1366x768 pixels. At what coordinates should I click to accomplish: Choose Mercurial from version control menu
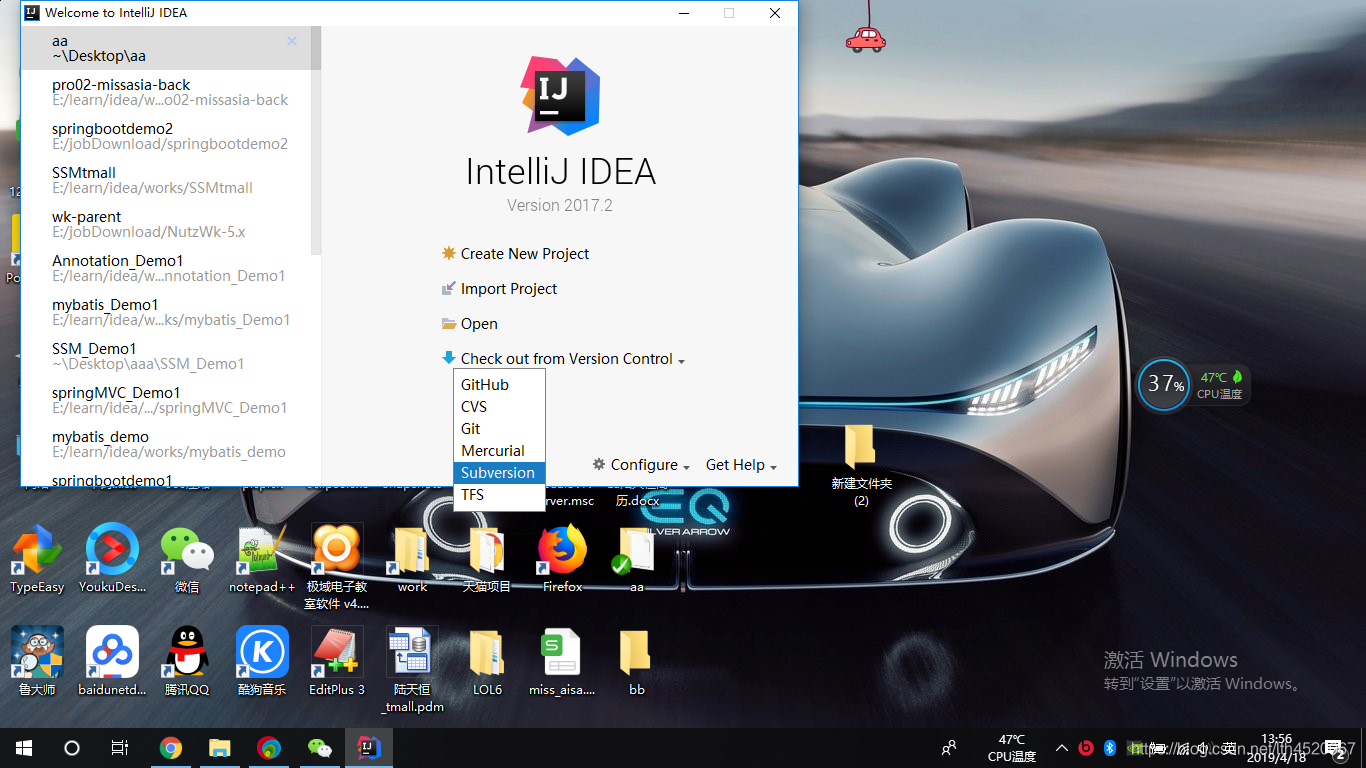[499, 451]
